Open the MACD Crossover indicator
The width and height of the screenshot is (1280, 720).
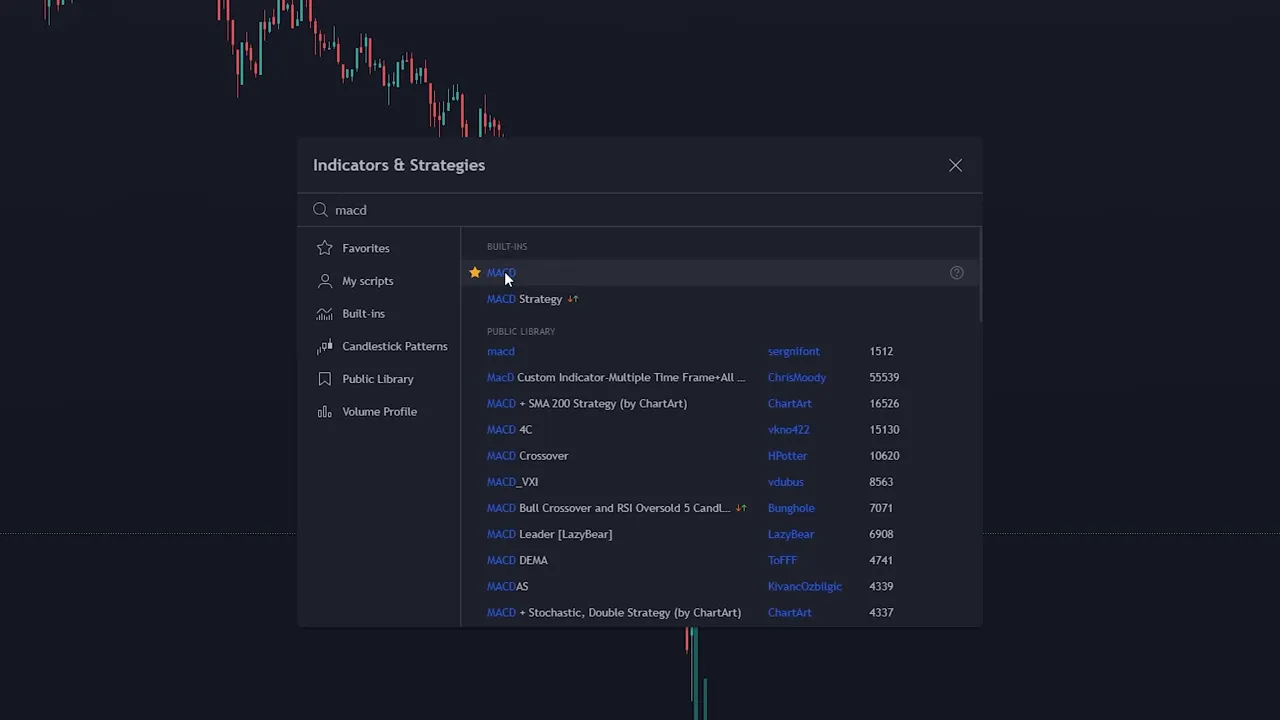tap(527, 455)
